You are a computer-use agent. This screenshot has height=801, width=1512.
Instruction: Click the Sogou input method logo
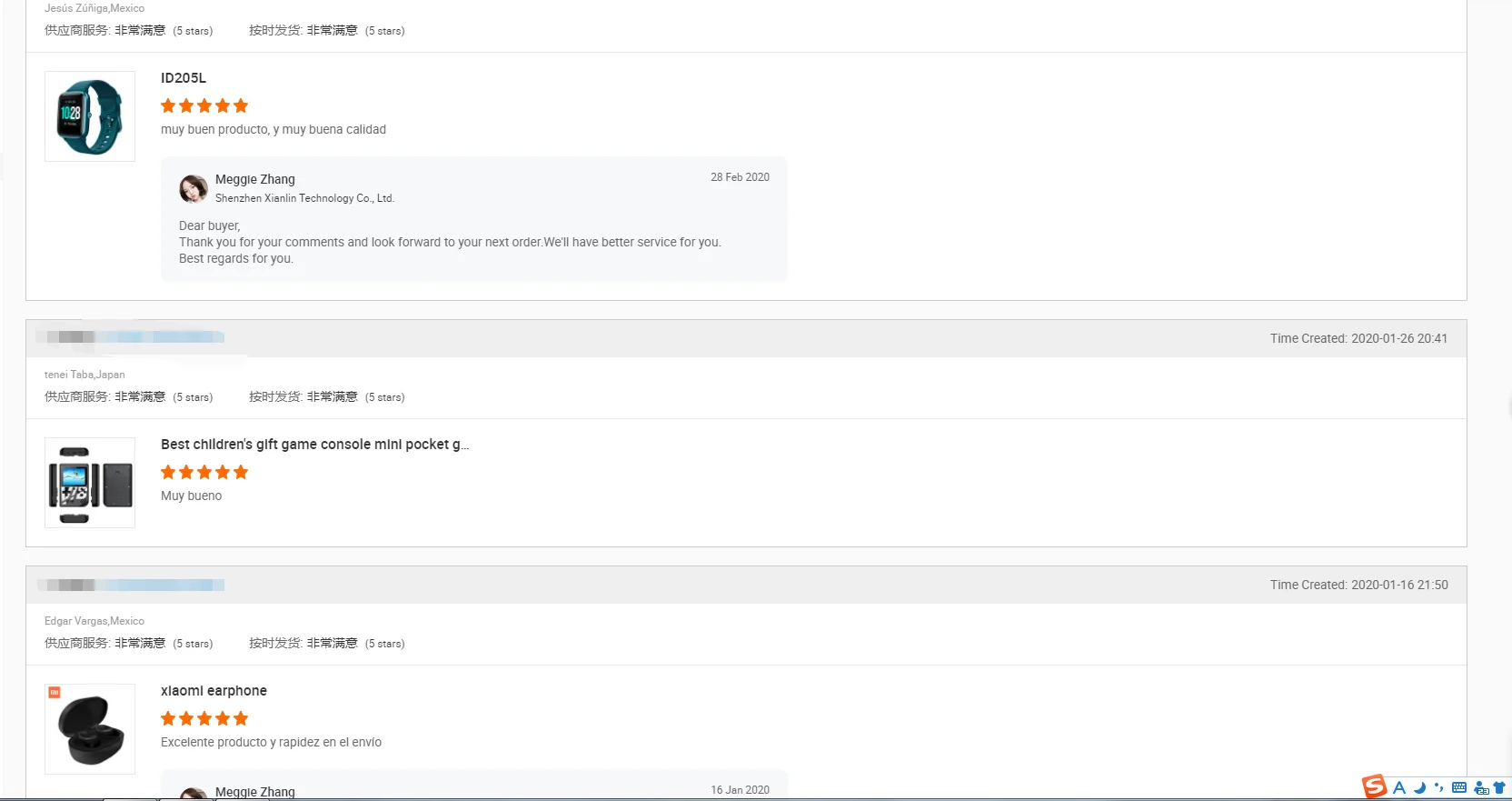click(x=1374, y=786)
